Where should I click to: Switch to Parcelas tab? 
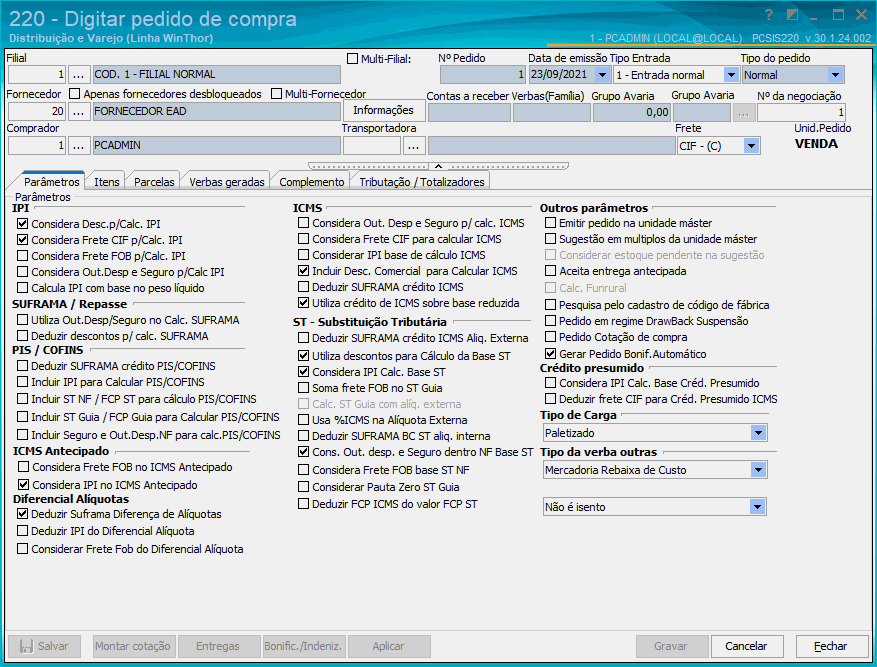[154, 182]
